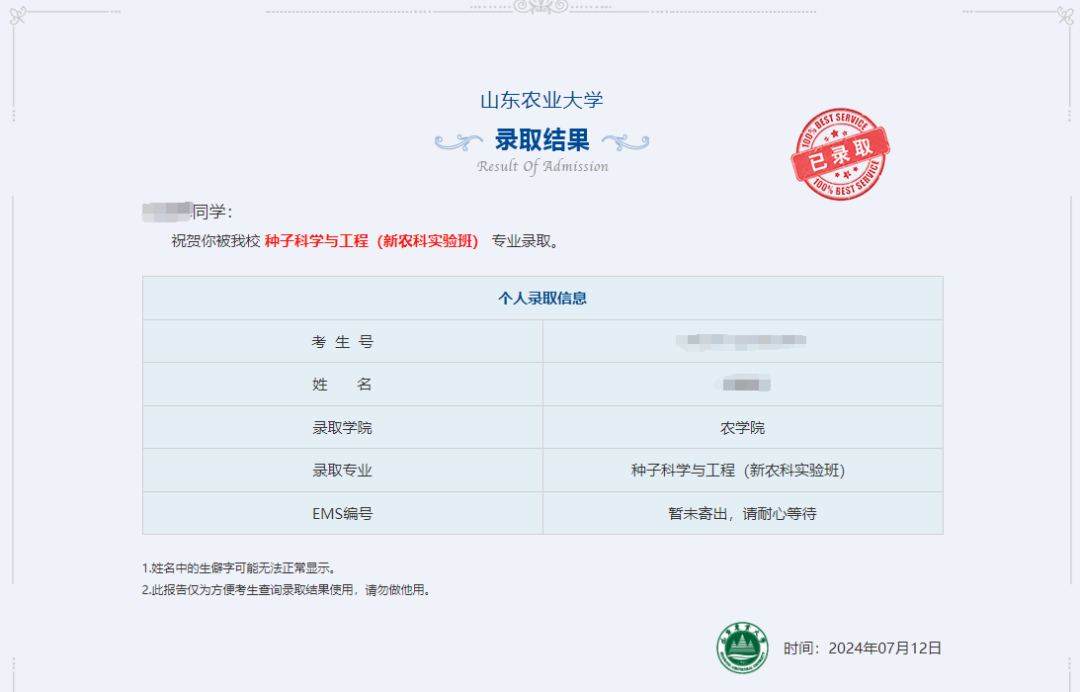Select the 录取专业 label cell

point(342,470)
